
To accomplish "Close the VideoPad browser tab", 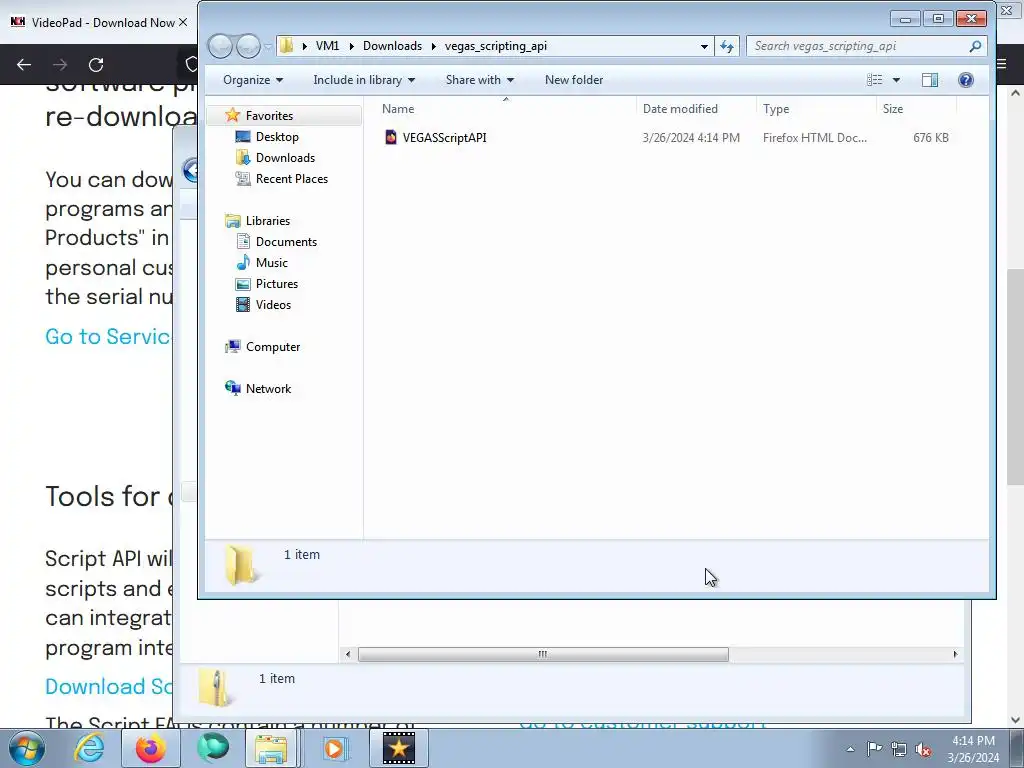I will [183, 22].
